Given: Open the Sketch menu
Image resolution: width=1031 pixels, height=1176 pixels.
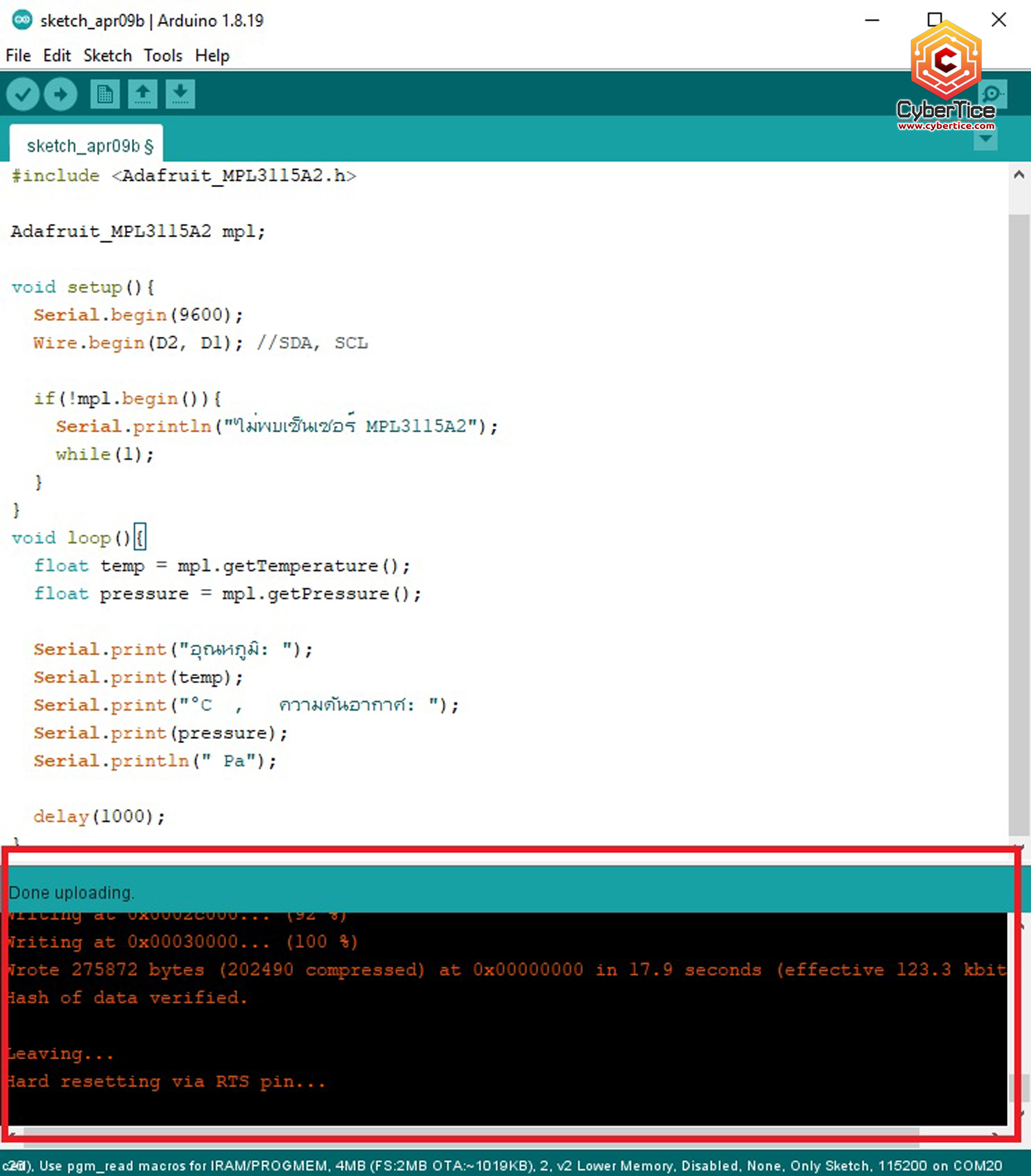Looking at the screenshot, I should tap(107, 56).
